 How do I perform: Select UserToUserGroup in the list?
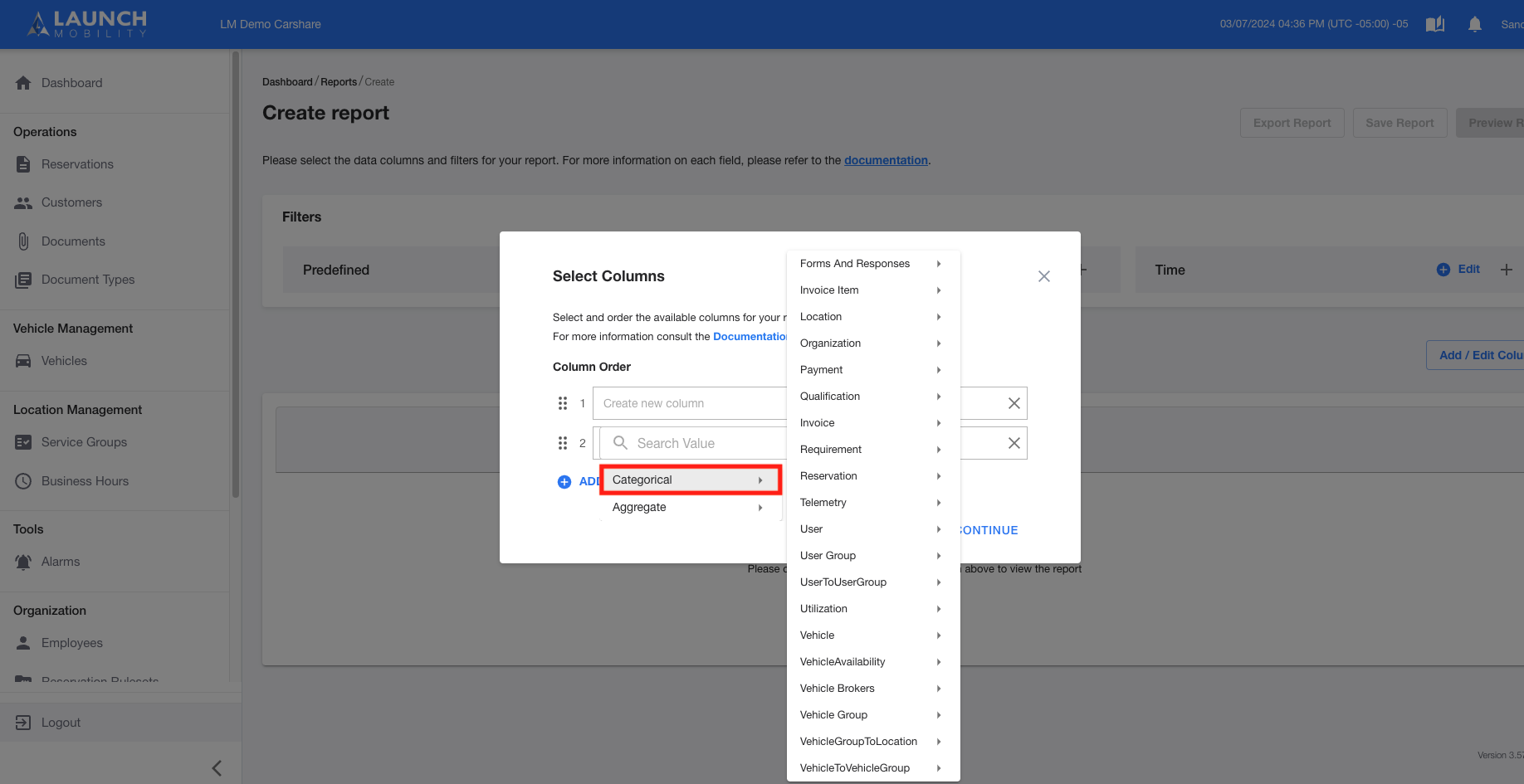pos(873,582)
